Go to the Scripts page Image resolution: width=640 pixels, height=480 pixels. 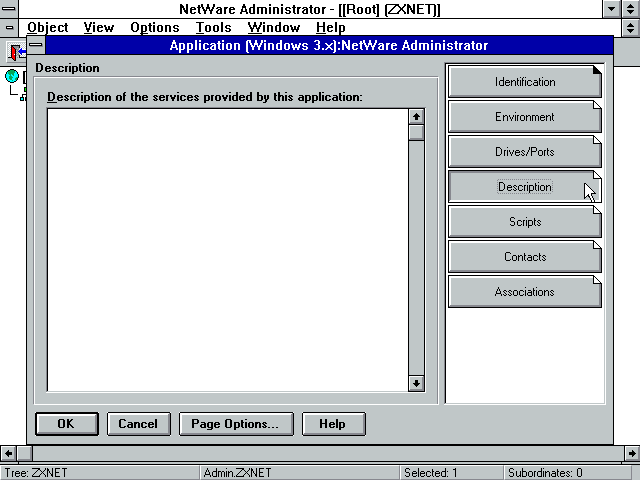(524, 222)
